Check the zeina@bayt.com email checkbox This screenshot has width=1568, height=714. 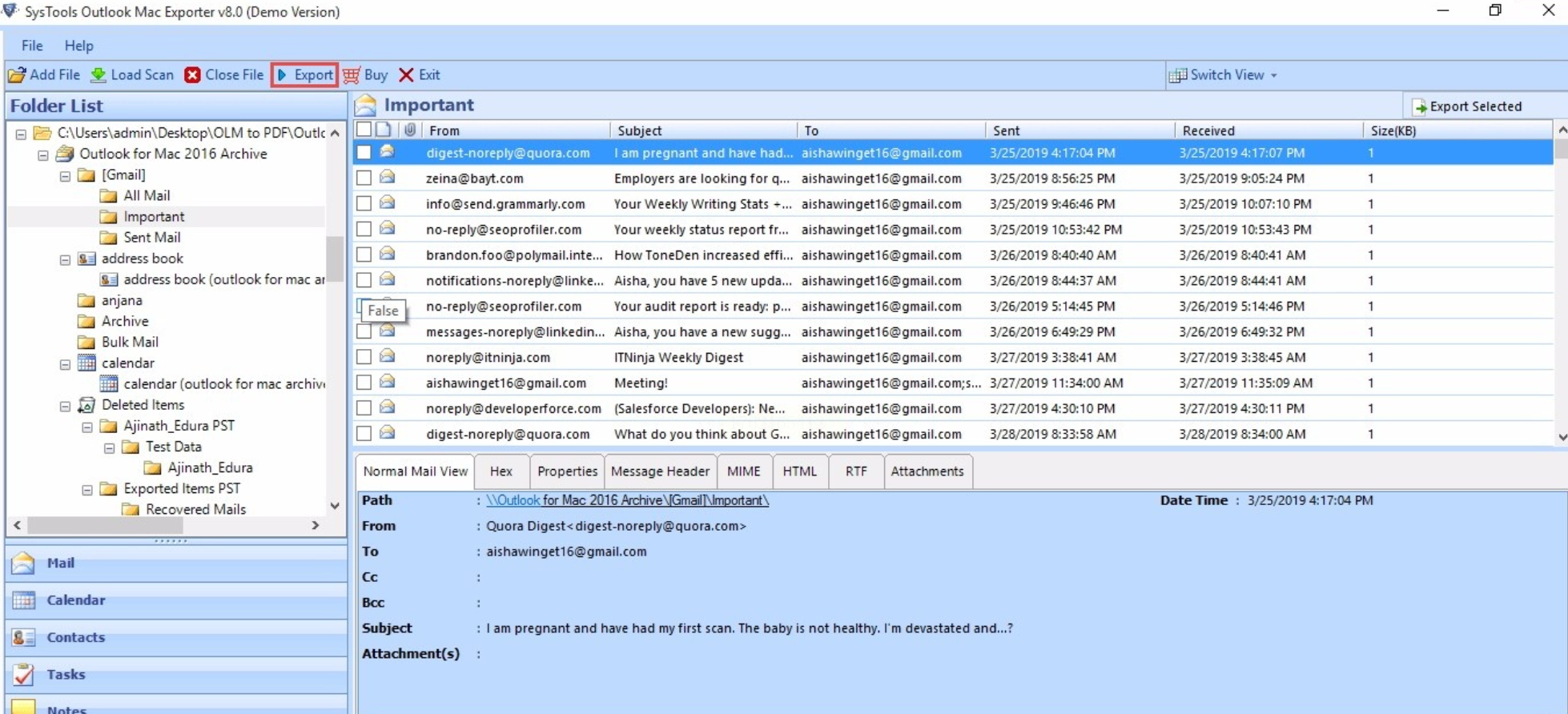pos(364,178)
